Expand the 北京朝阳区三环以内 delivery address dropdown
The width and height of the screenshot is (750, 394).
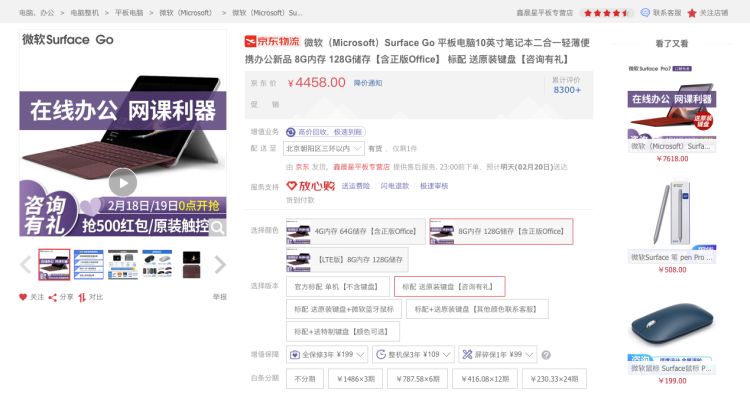pyautogui.click(x=324, y=149)
